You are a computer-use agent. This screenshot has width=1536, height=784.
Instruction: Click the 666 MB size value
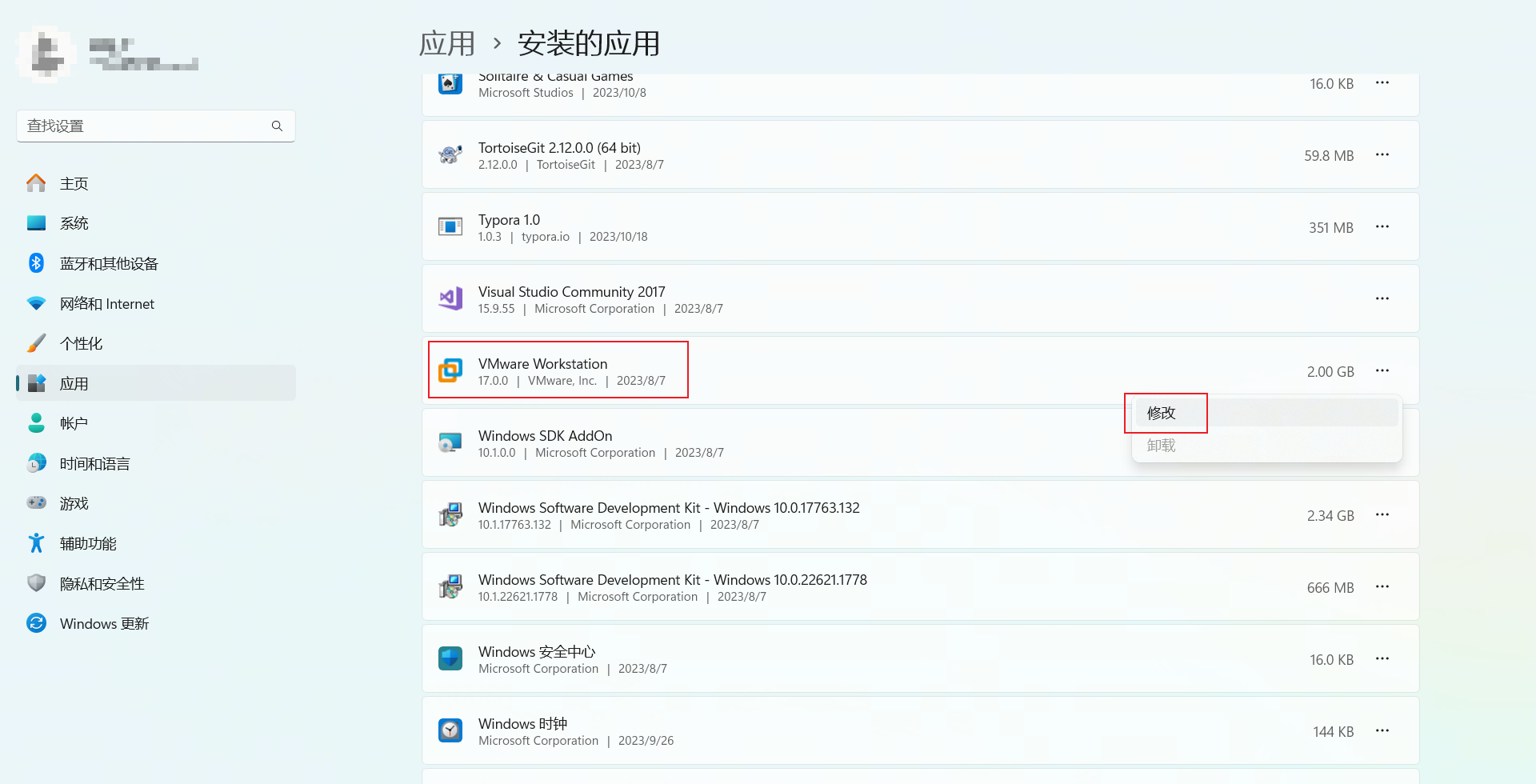tap(1330, 588)
